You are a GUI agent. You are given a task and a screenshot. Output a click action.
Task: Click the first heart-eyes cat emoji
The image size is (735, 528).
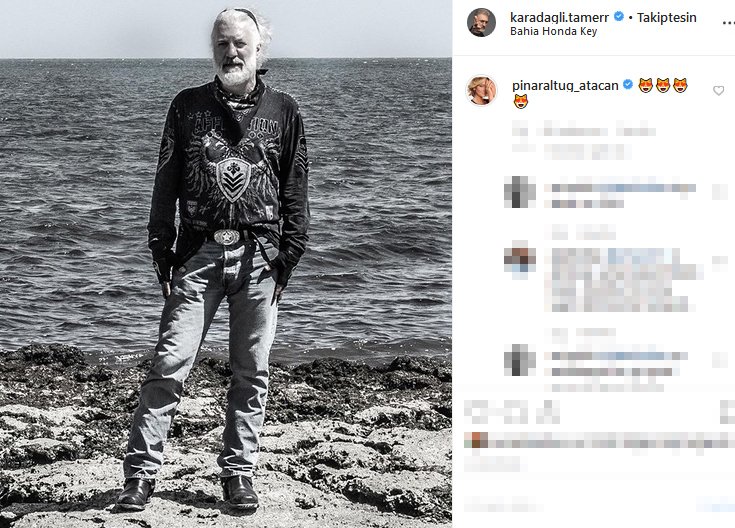[x=645, y=85]
